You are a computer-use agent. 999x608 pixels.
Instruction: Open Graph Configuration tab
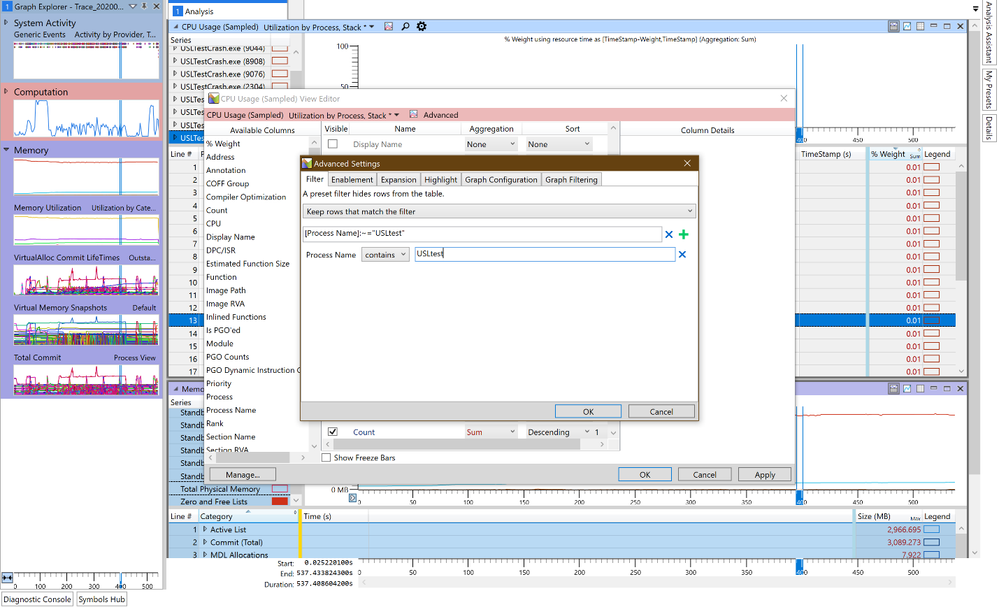coord(501,180)
